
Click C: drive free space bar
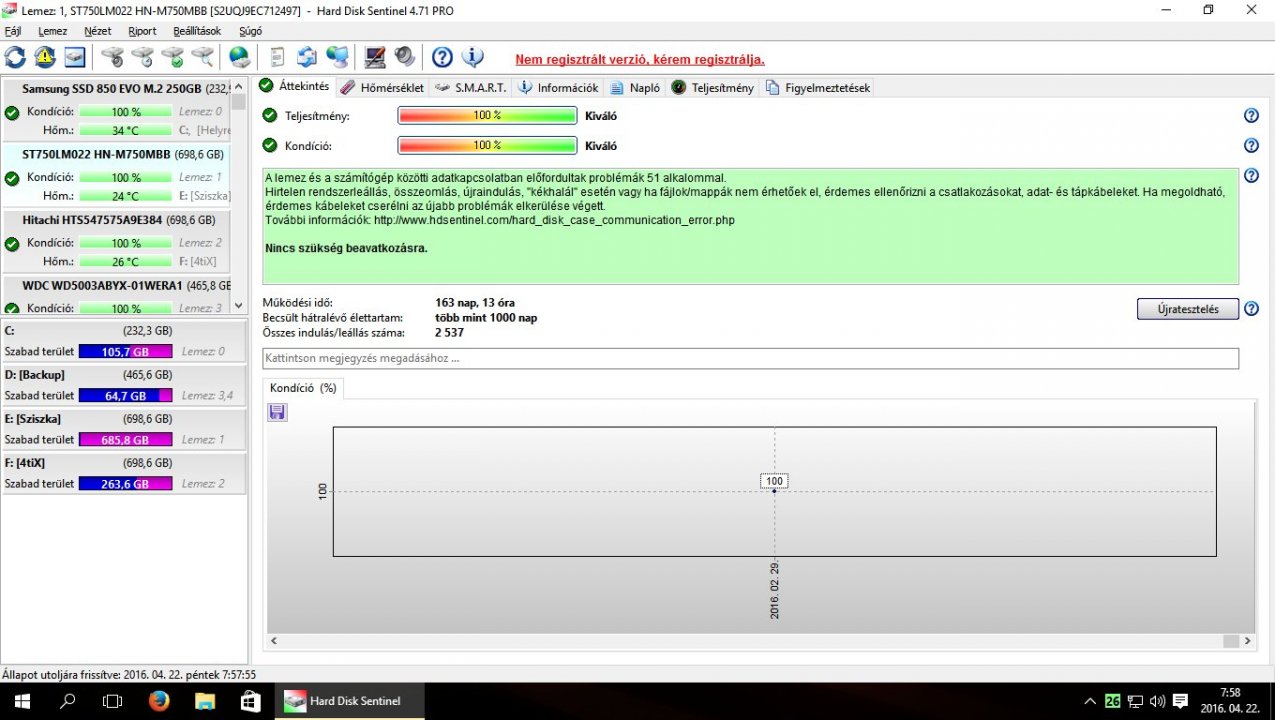tap(125, 351)
